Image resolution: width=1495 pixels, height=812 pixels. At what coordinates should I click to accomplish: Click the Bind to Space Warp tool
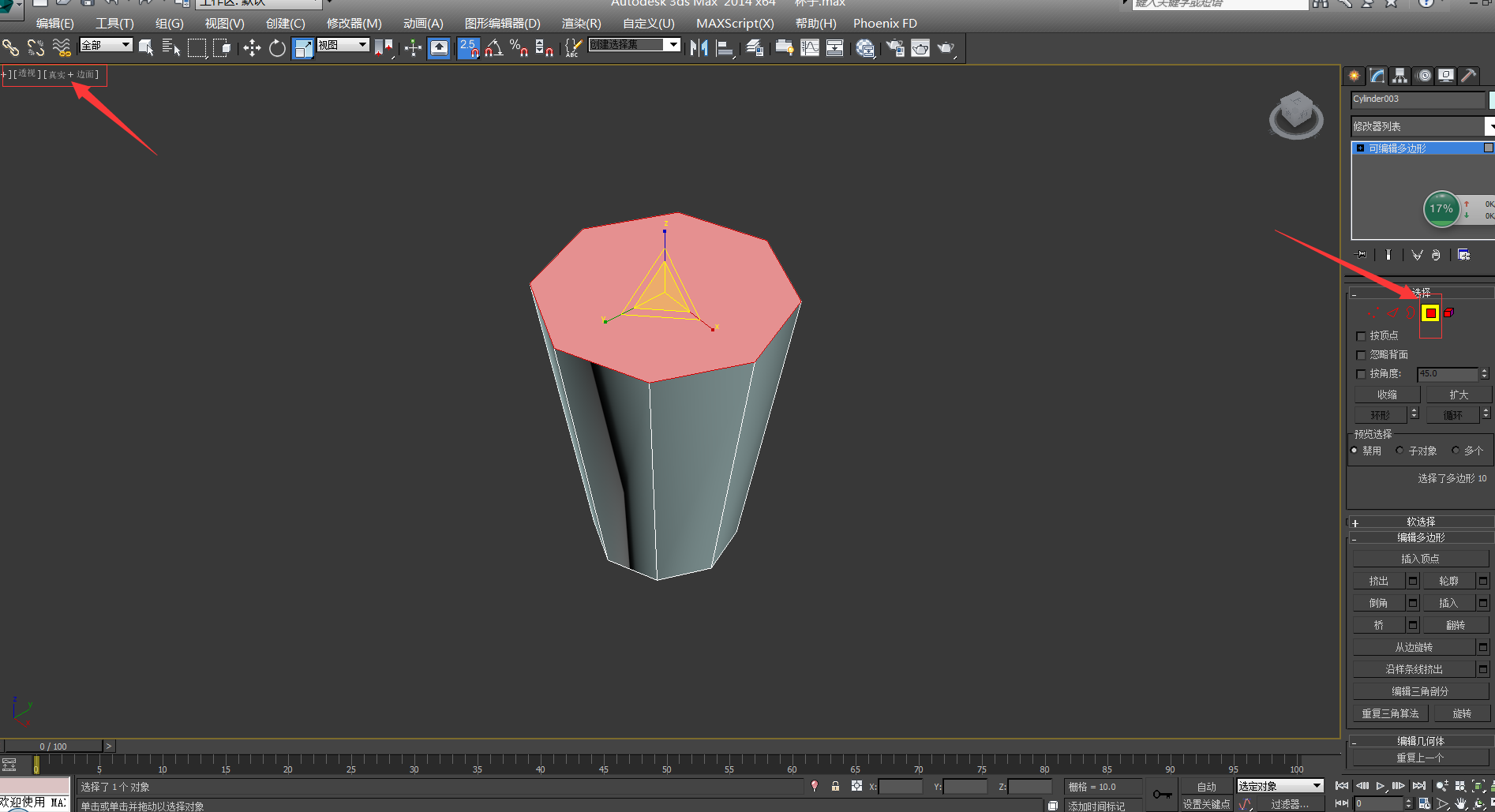(62, 48)
